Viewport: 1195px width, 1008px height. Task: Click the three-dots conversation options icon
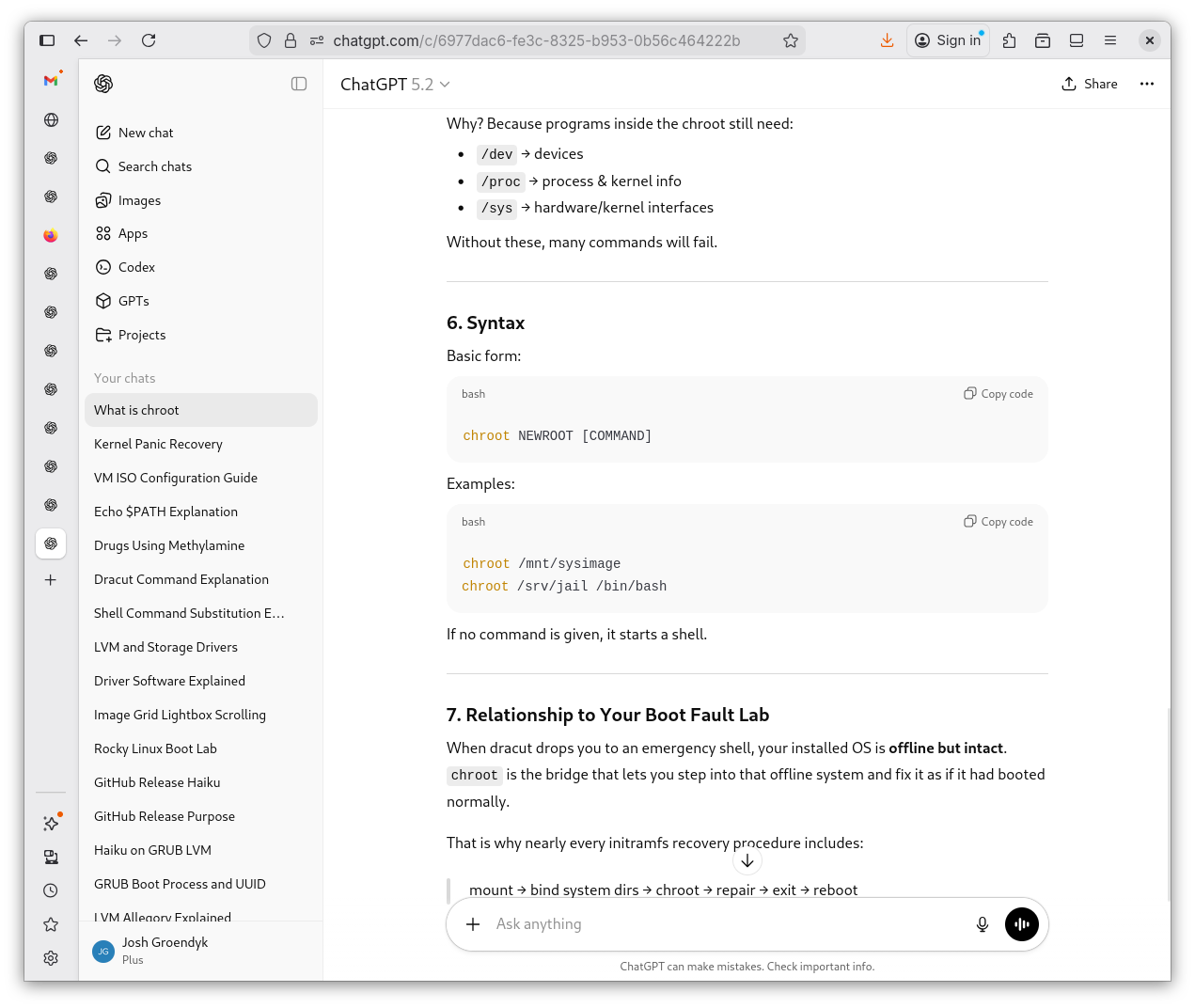point(1146,84)
